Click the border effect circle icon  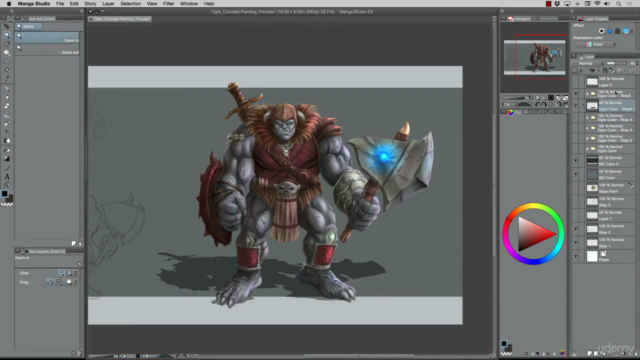(601, 31)
